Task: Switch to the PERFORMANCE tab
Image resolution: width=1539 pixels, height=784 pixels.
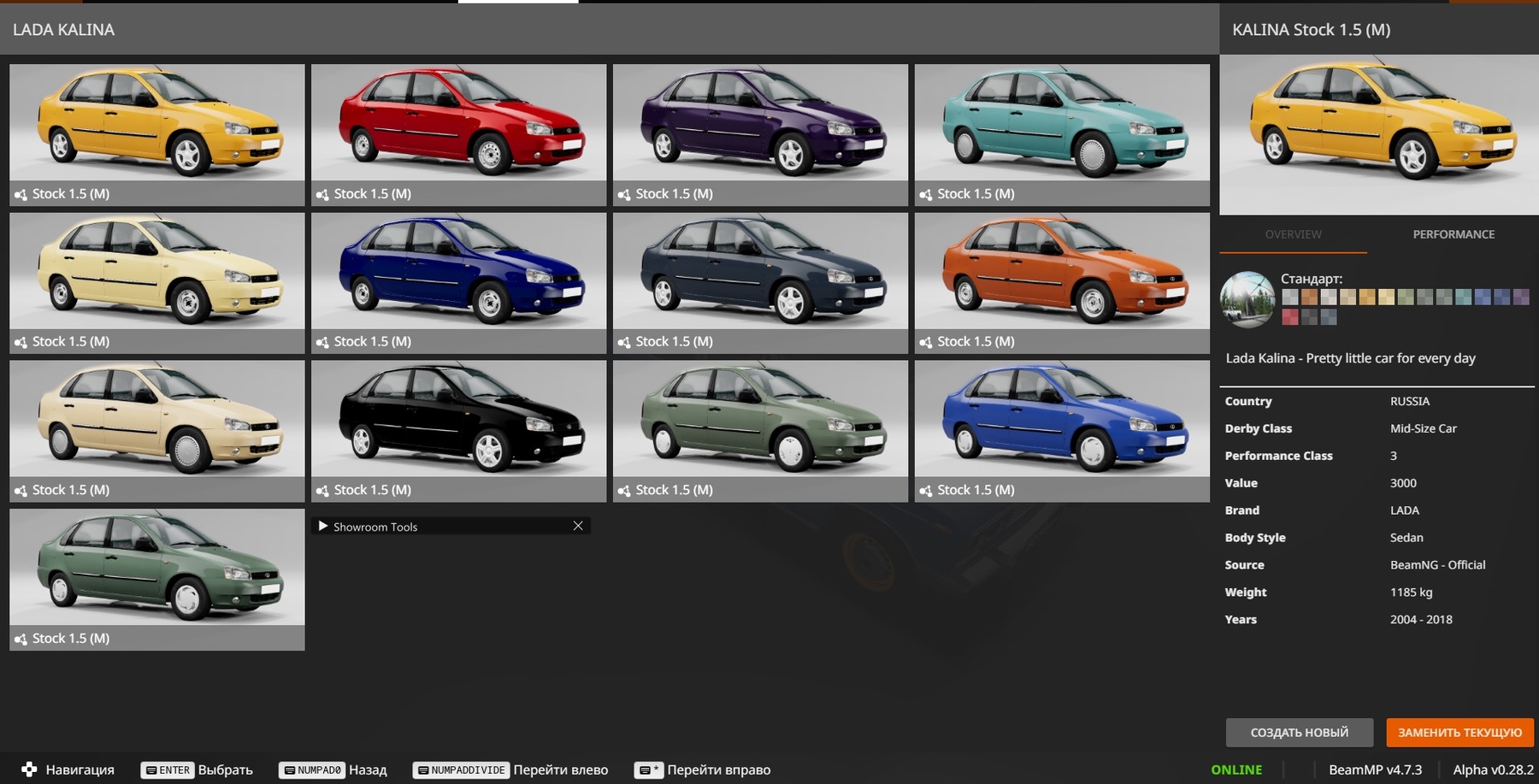Action: click(x=1453, y=234)
